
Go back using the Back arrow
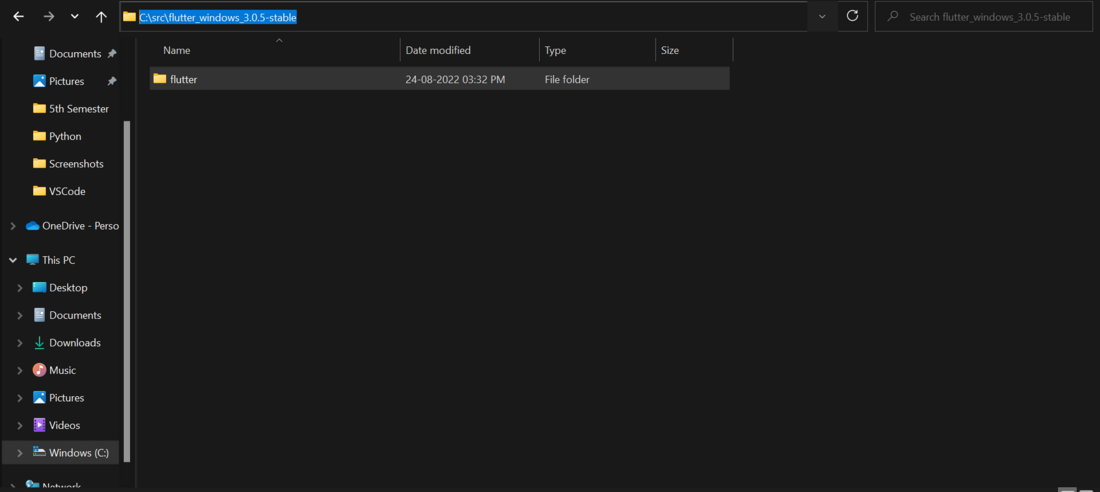18,17
